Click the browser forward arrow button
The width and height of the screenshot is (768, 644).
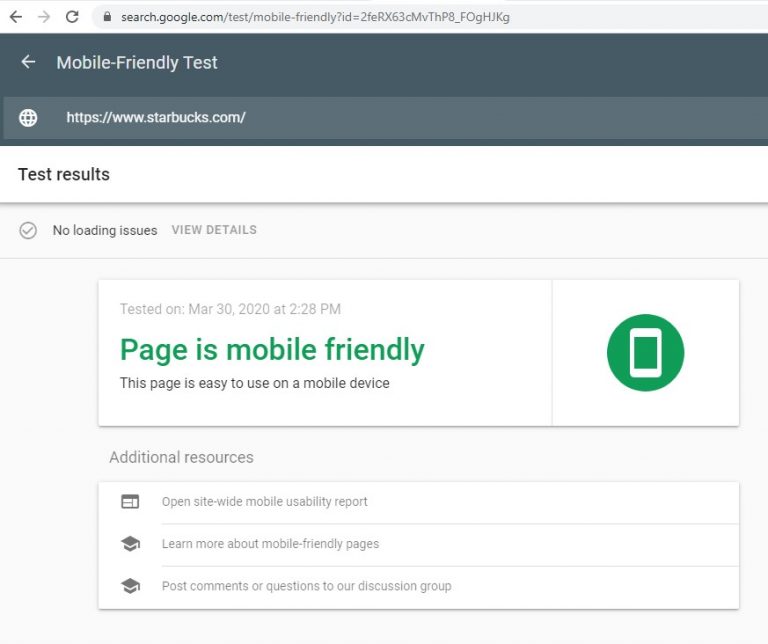pyautogui.click(x=43, y=17)
